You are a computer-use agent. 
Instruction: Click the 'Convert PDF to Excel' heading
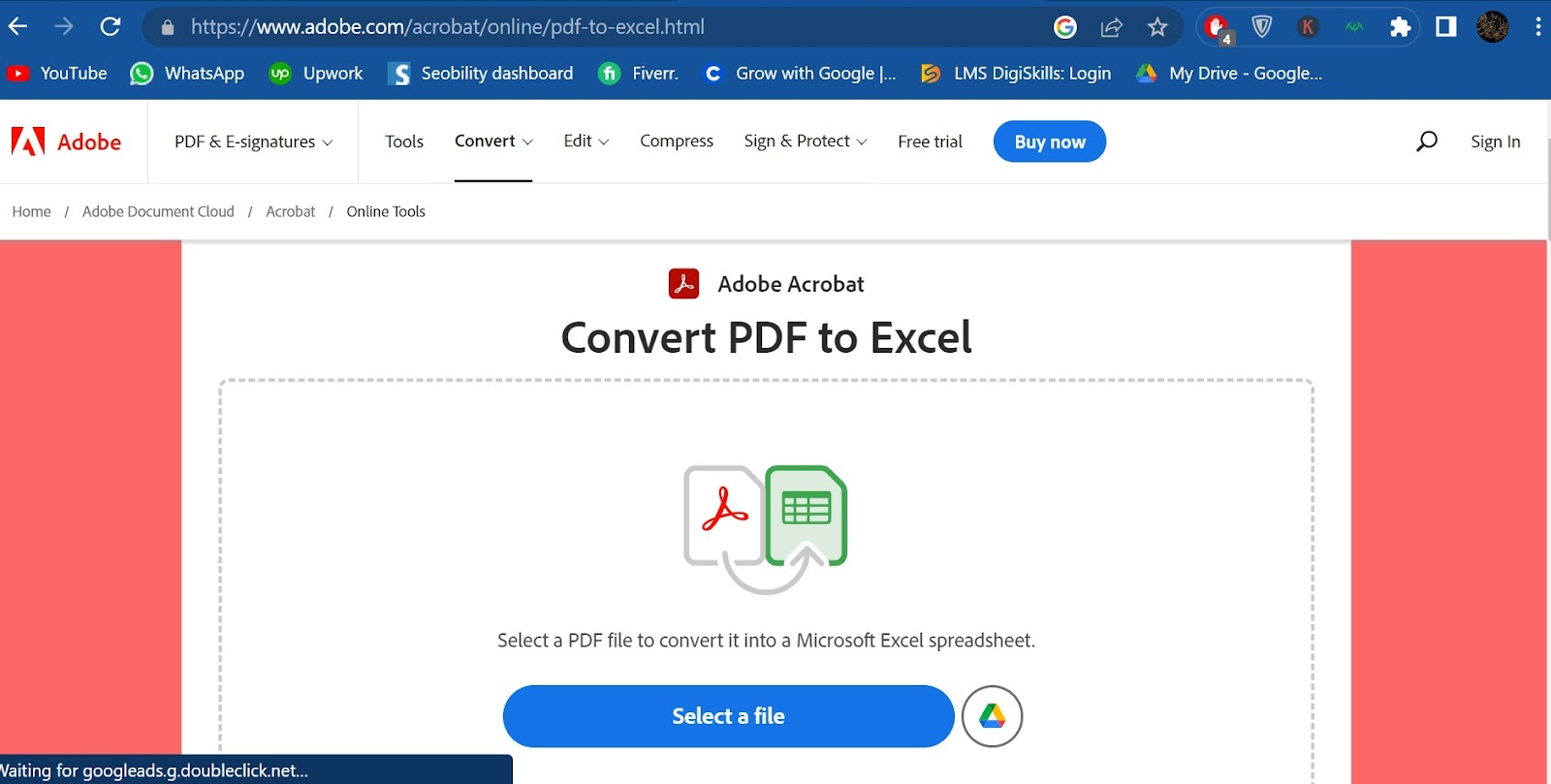[767, 338]
